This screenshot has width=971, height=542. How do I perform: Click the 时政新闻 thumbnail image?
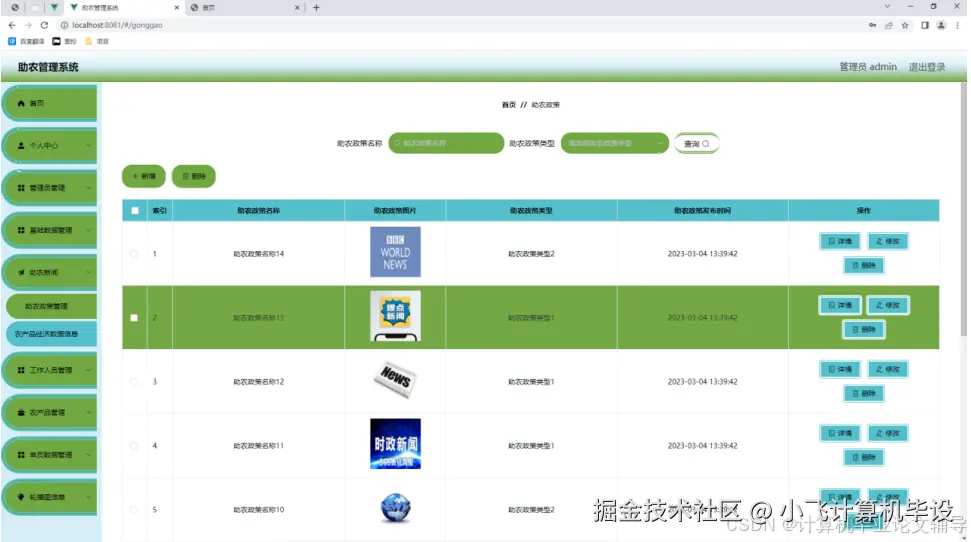pyautogui.click(x=395, y=444)
